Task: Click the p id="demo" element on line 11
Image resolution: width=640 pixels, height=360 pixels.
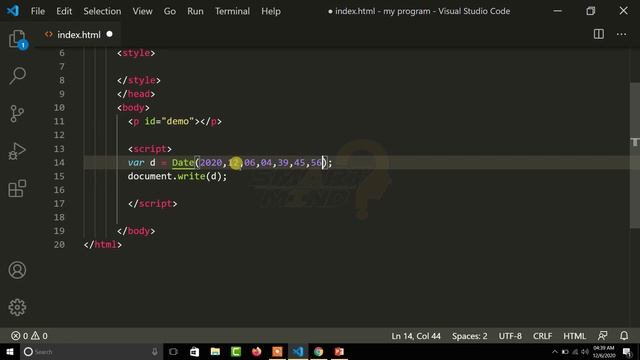Action: click(x=175, y=122)
